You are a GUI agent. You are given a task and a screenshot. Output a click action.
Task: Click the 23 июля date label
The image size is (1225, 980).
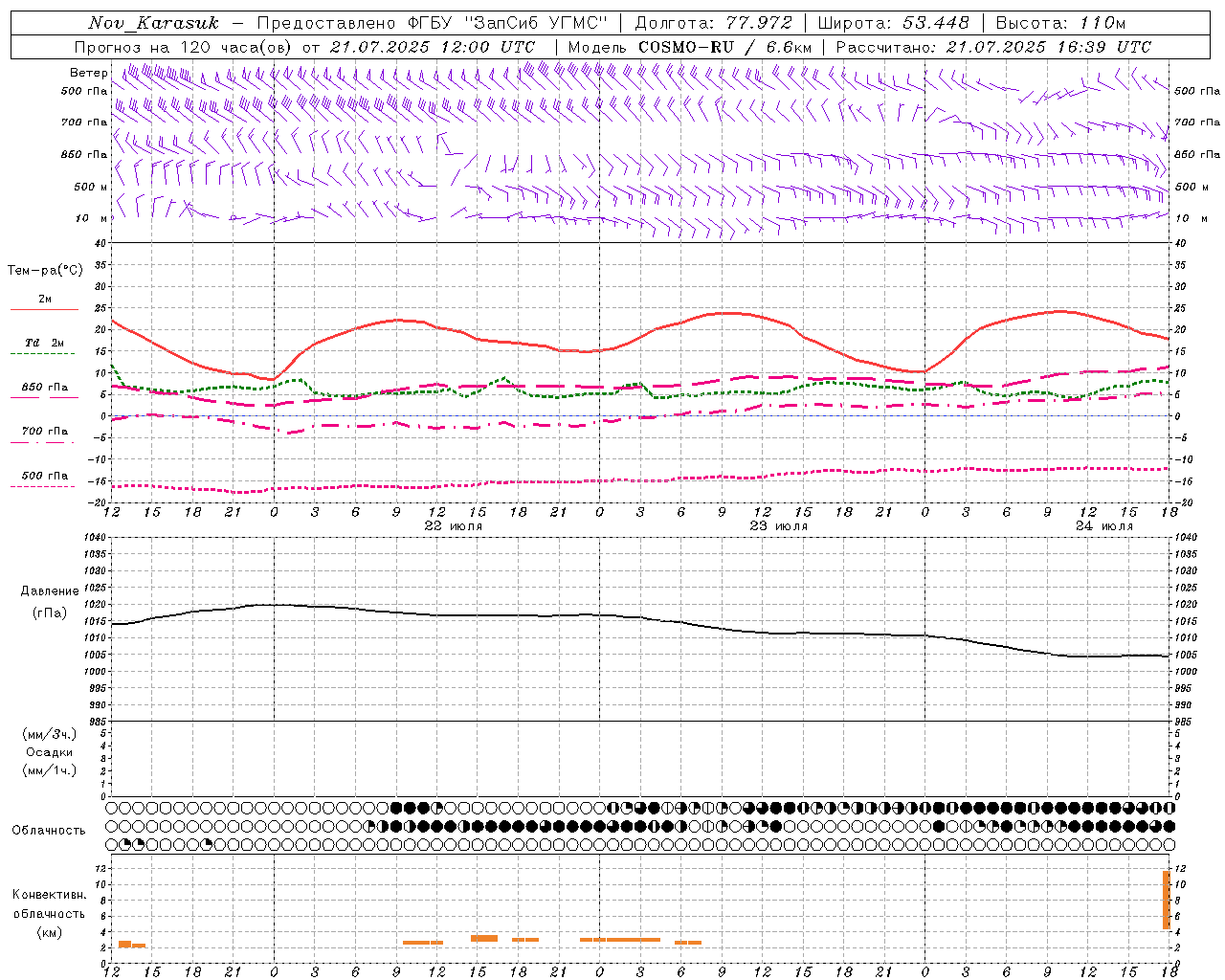779,526
